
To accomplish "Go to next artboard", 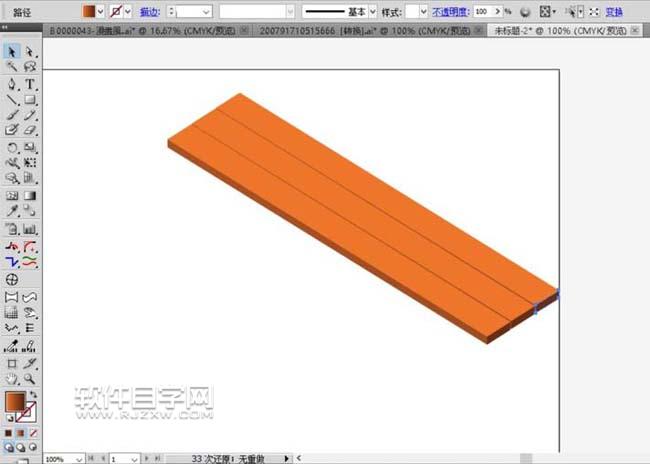I will click(x=146, y=458).
